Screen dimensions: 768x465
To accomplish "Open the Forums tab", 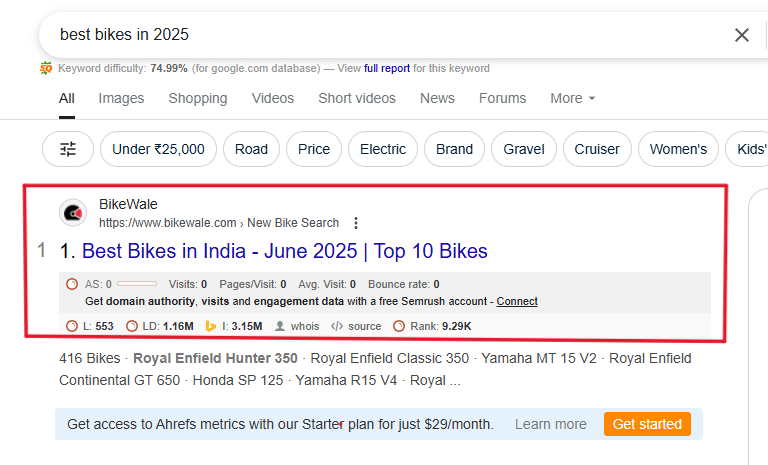I will [x=502, y=98].
